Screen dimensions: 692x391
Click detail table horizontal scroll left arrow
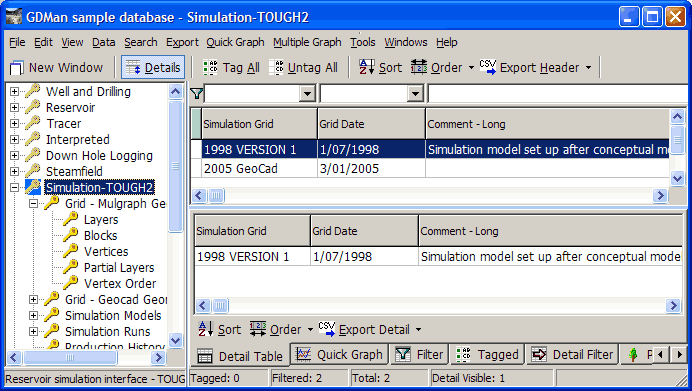203,305
